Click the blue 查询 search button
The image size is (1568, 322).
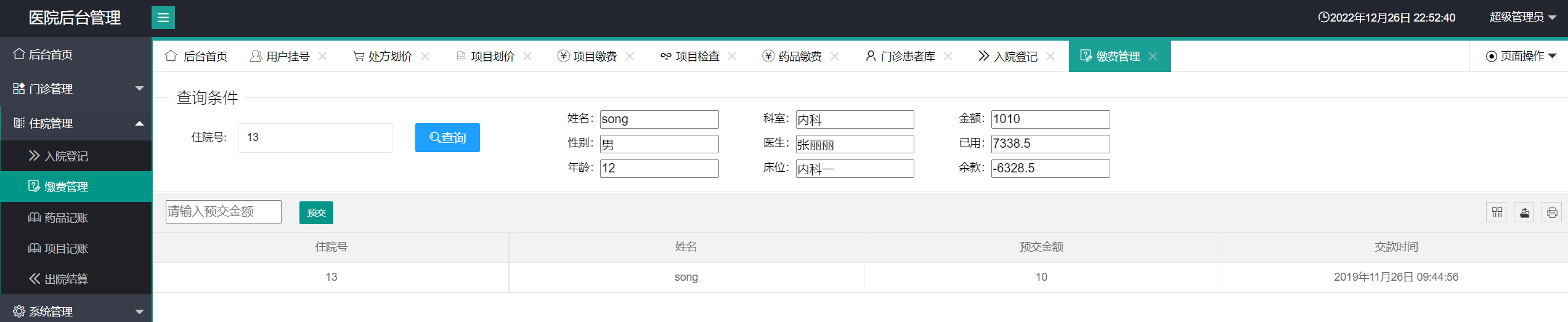tap(447, 137)
